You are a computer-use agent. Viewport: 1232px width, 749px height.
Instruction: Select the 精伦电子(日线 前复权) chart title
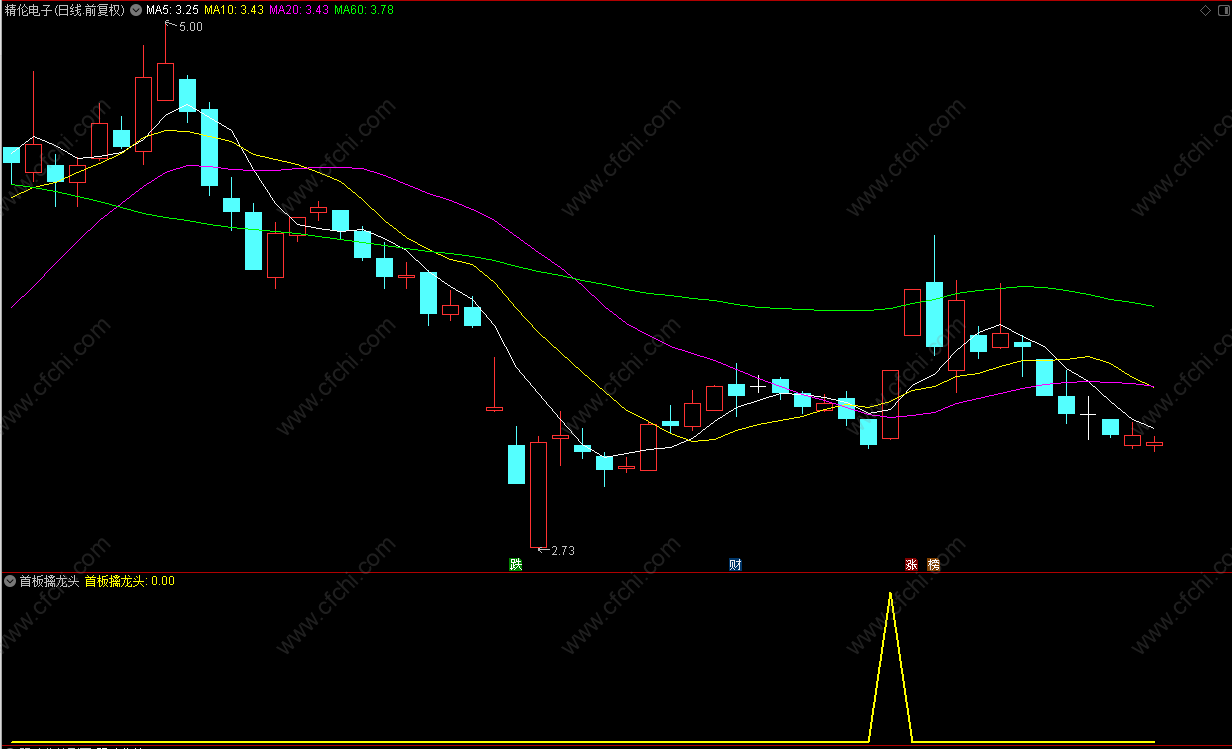[64, 10]
